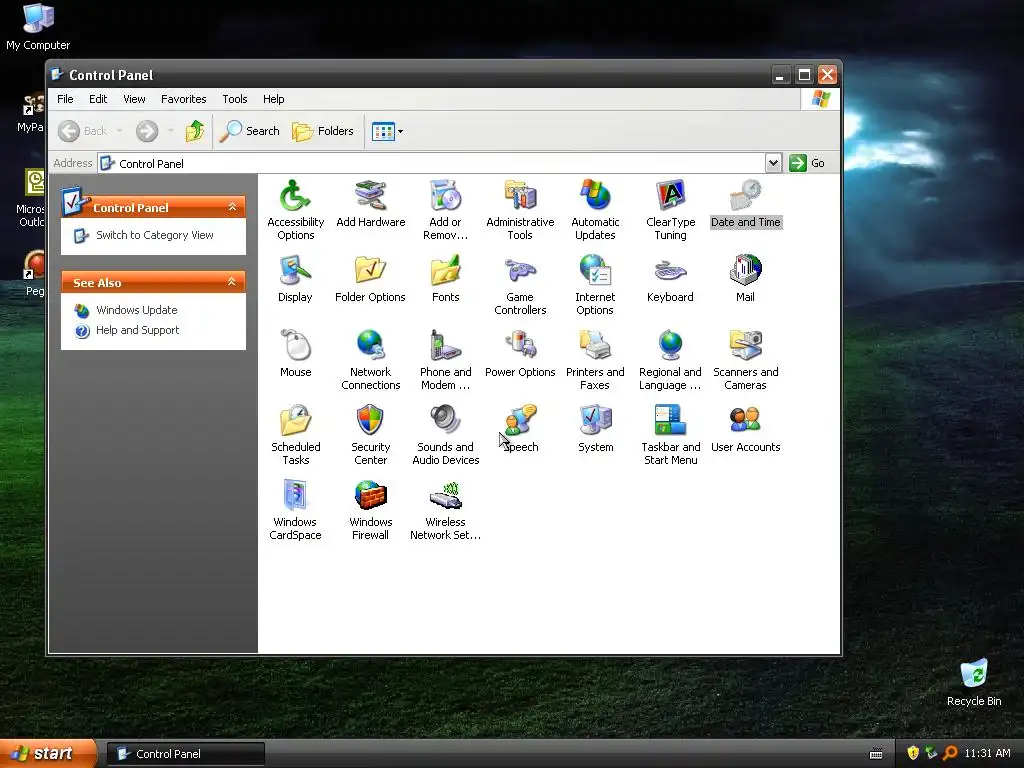This screenshot has height=768, width=1024.
Task: Click Switch to Category View link
Action: click(x=155, y=235)
